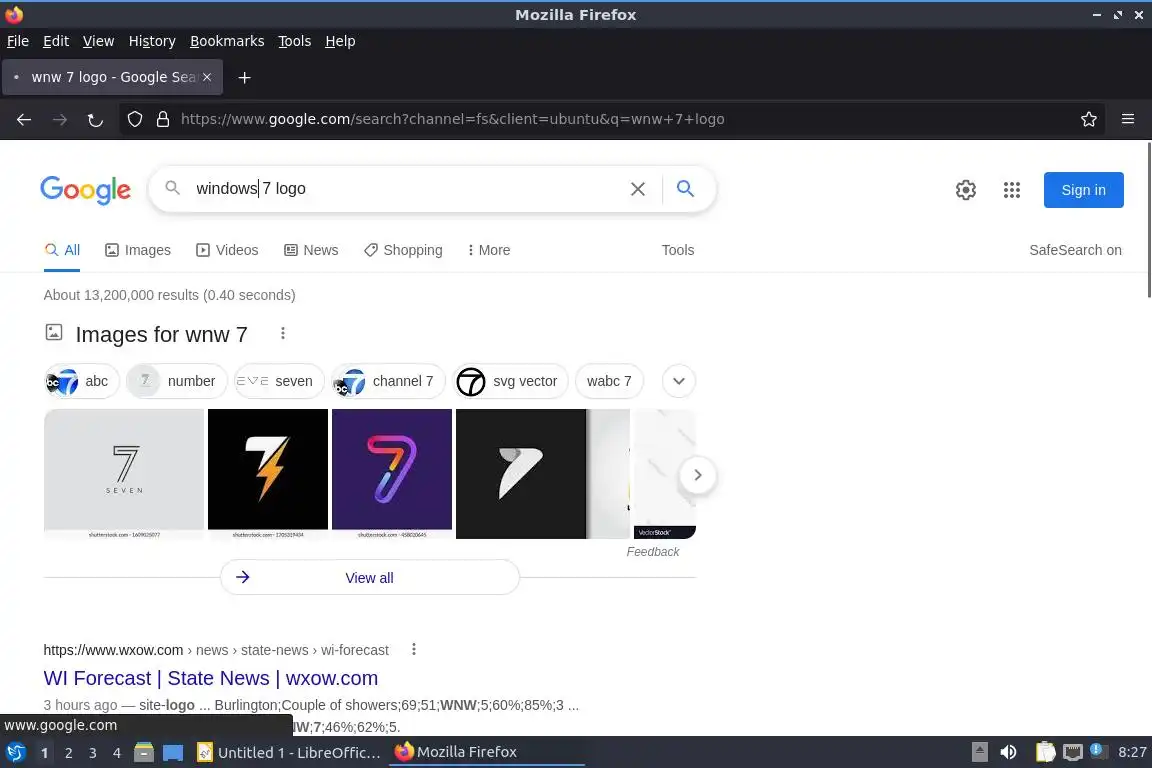The width and height of the screenshot is (1152, 768).
Task: Click the page vertical scrollbar
Action: tap(1148, 220)
